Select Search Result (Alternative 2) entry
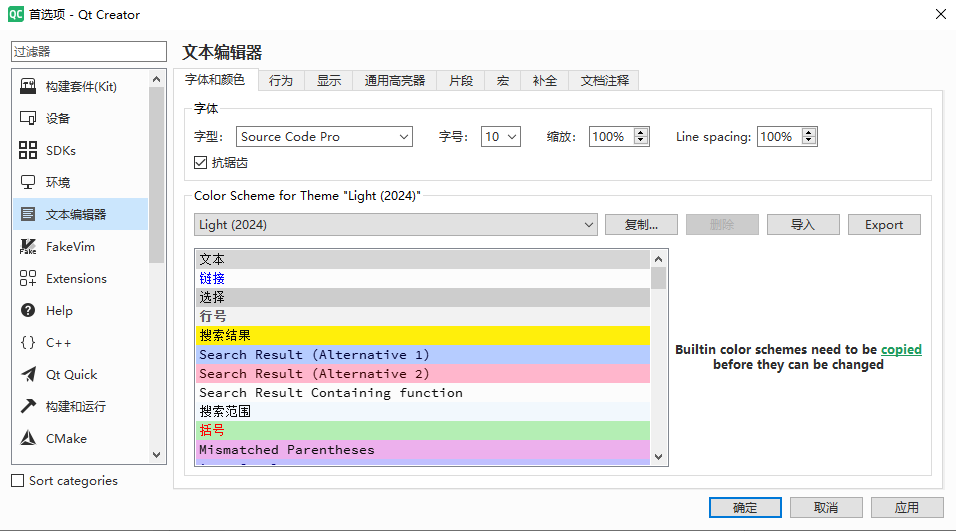The height and width of the screenshot is (532, 968). tap(423, 374)
